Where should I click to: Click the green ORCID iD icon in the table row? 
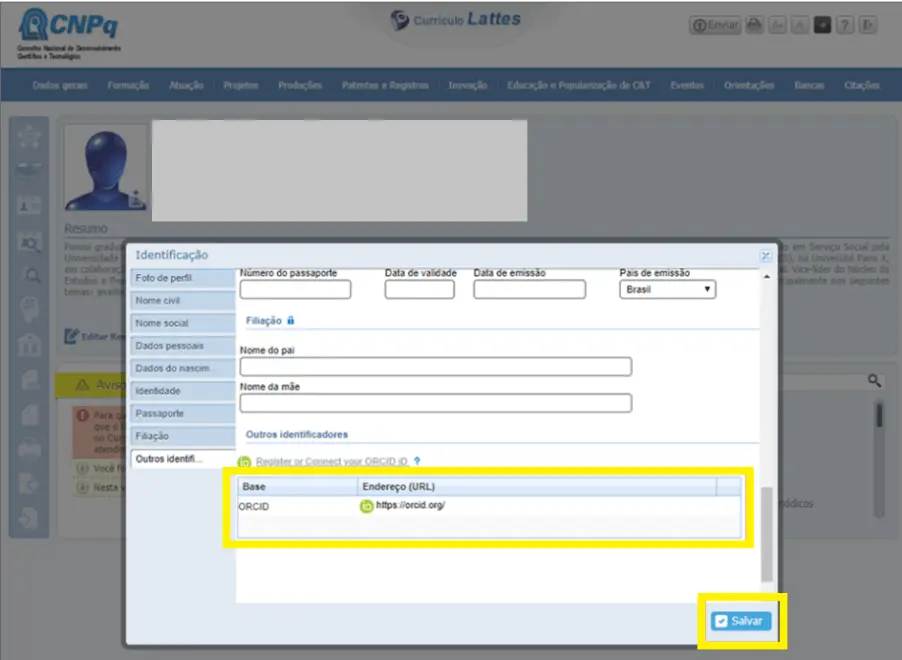click(x=366, y=506)
